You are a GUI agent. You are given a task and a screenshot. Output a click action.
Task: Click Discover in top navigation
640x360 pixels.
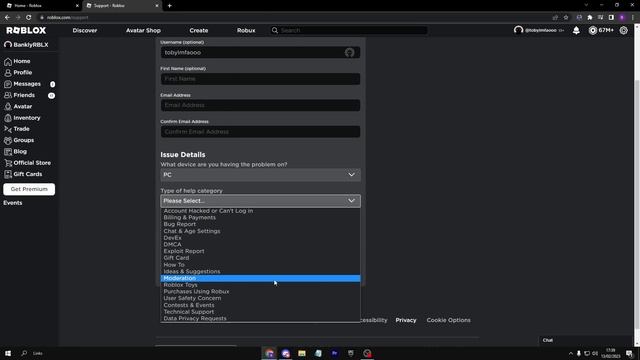tap(85, 31)
